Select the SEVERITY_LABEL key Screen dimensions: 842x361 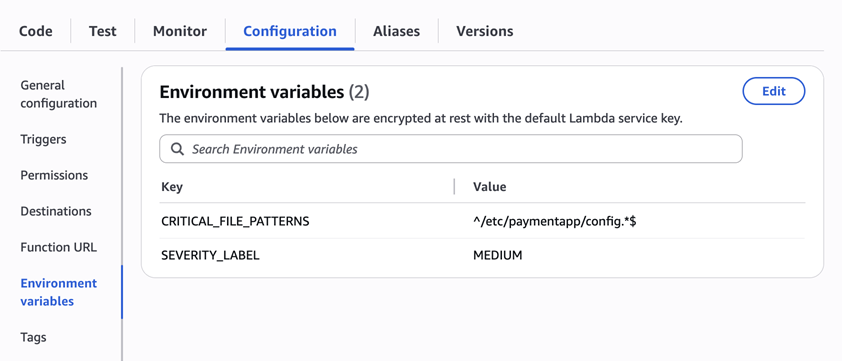click(210, 256)
